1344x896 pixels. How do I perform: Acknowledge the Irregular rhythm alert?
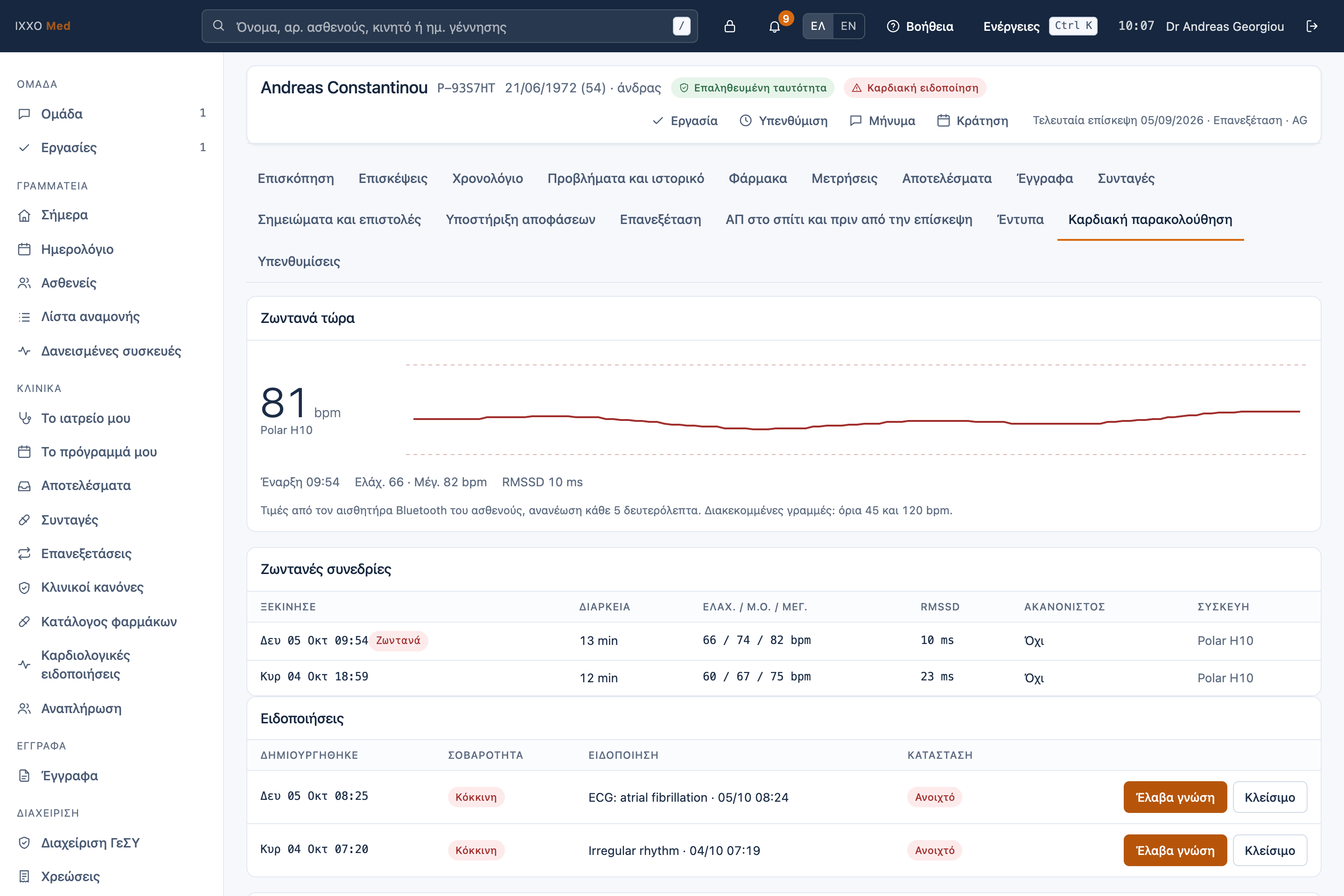[x=1175, y=850]
